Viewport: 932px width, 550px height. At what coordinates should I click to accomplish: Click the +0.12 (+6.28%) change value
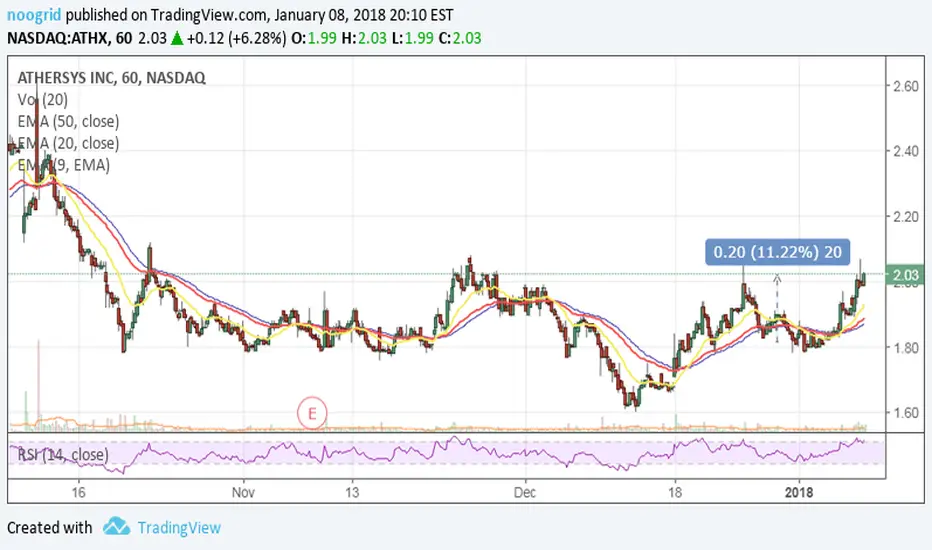click(x=237, y=39)
